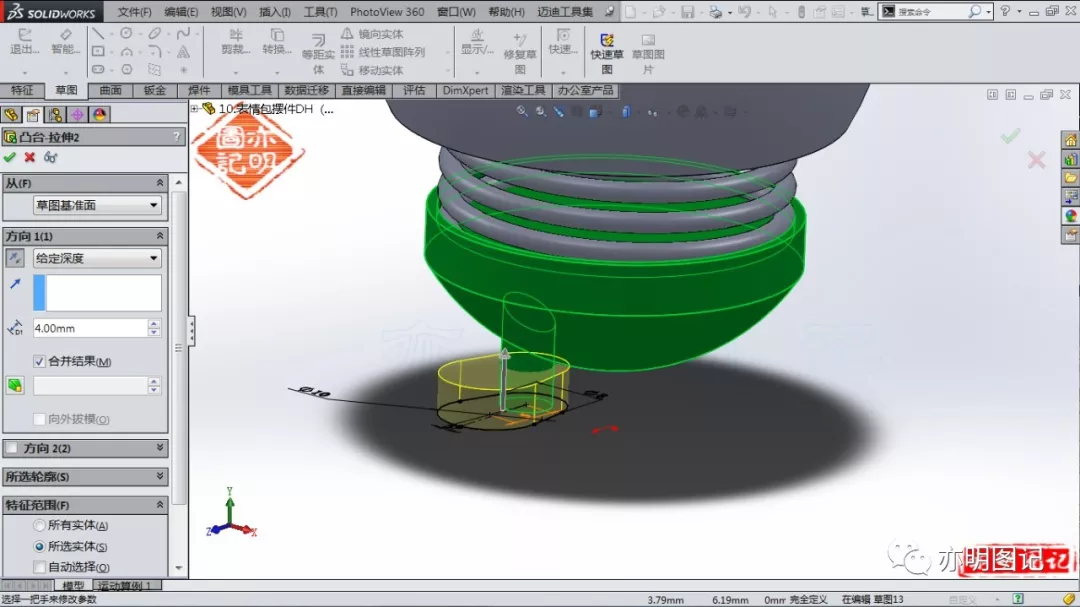Expand the design tree node 10.表情包摆件DH
Viewport: 1080px width, 607px height.
point(195,109)
